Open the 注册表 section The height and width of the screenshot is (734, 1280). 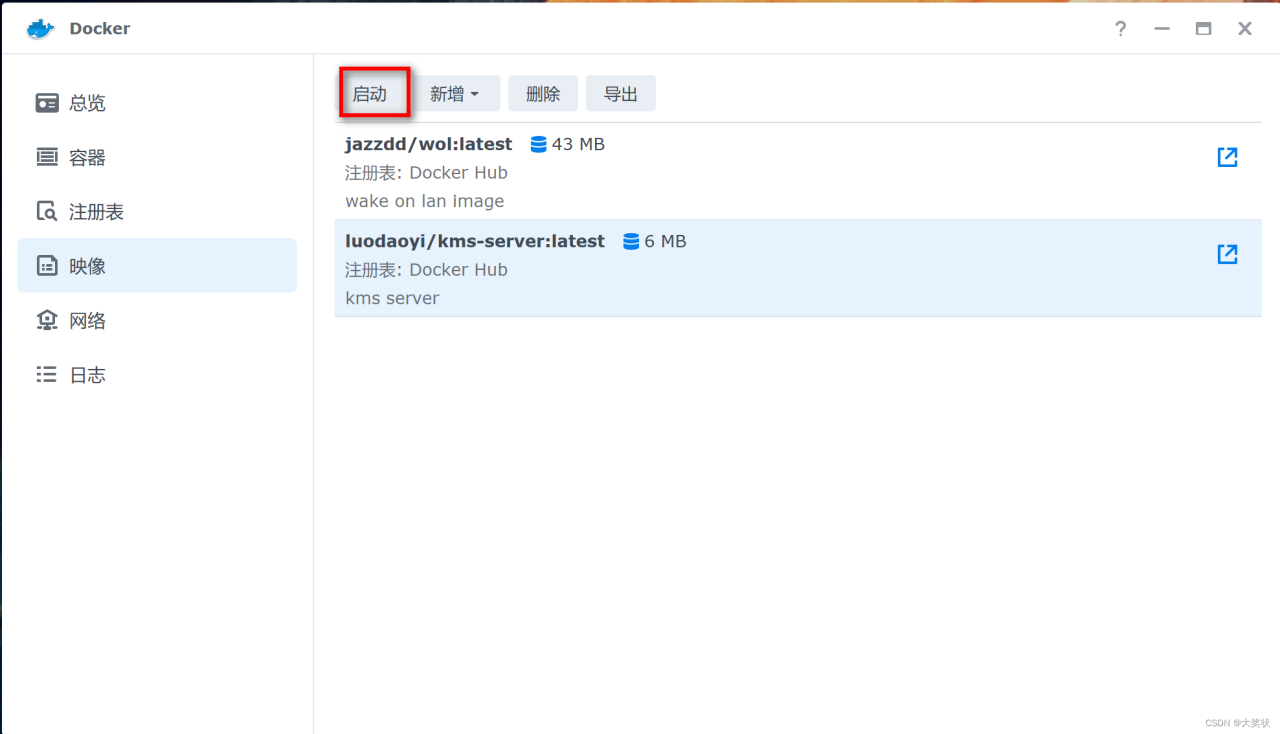(x=157, y=212)
